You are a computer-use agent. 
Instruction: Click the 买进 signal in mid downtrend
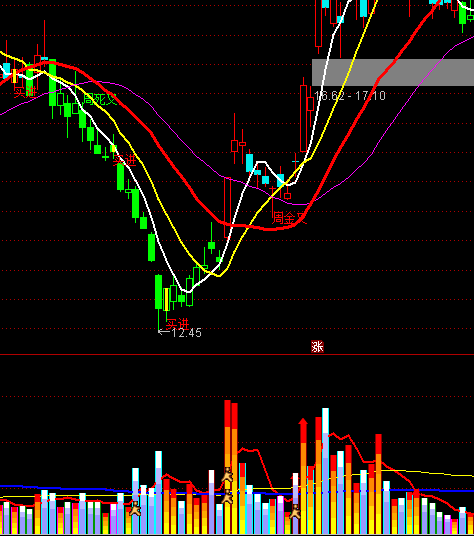[125, 160]
